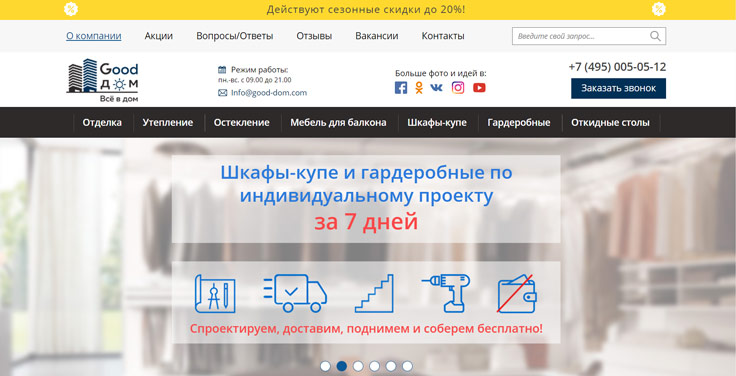Go to fifth slider dot

pyautogui.click(x=391, y=366)
